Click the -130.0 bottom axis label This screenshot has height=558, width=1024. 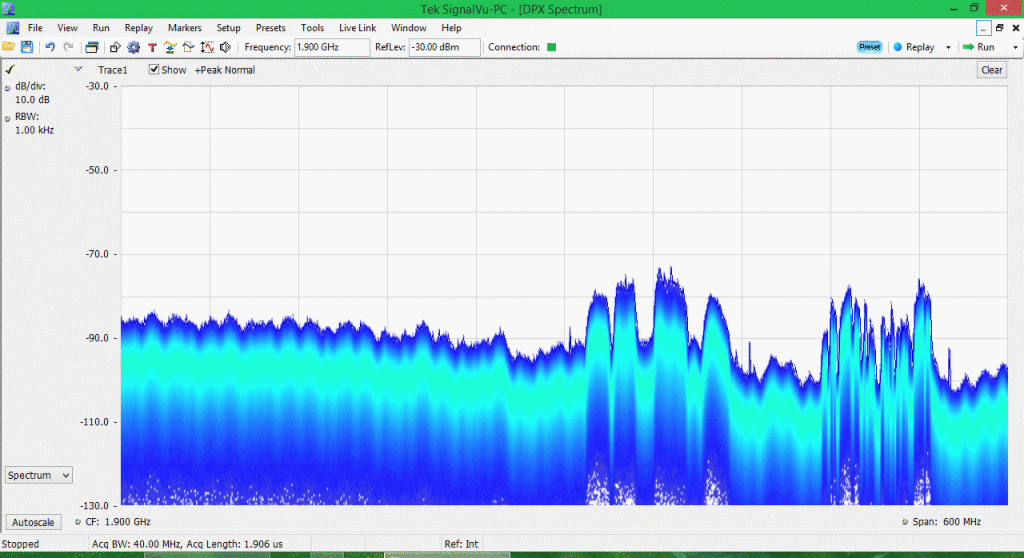pyautogui.click(x=95, y=506)
